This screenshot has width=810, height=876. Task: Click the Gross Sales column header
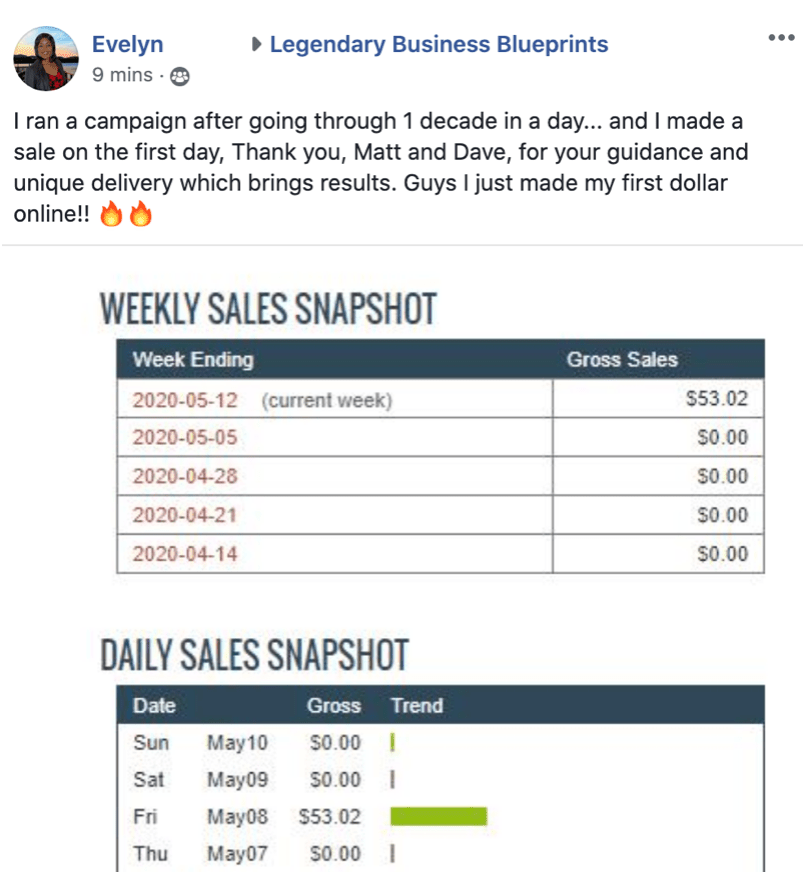click(622, 359)
